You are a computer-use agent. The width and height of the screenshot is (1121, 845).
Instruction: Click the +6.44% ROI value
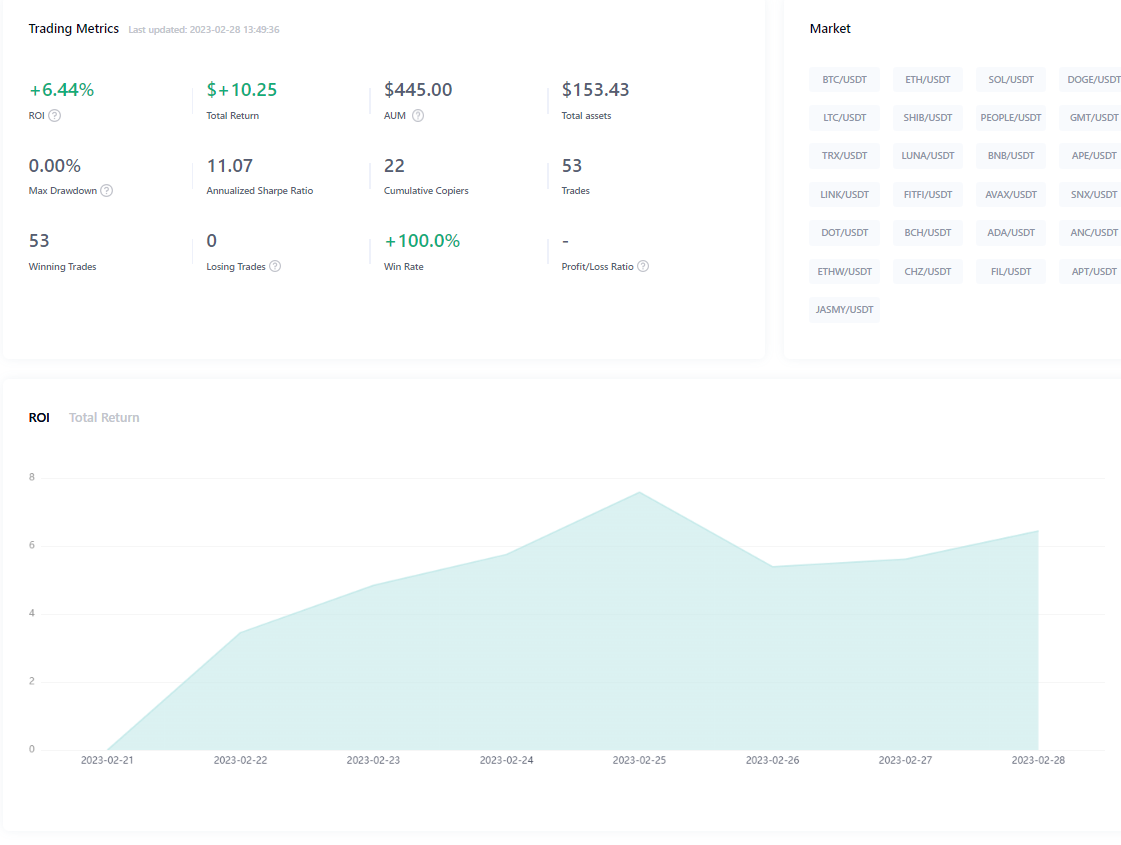pos(61,90)
